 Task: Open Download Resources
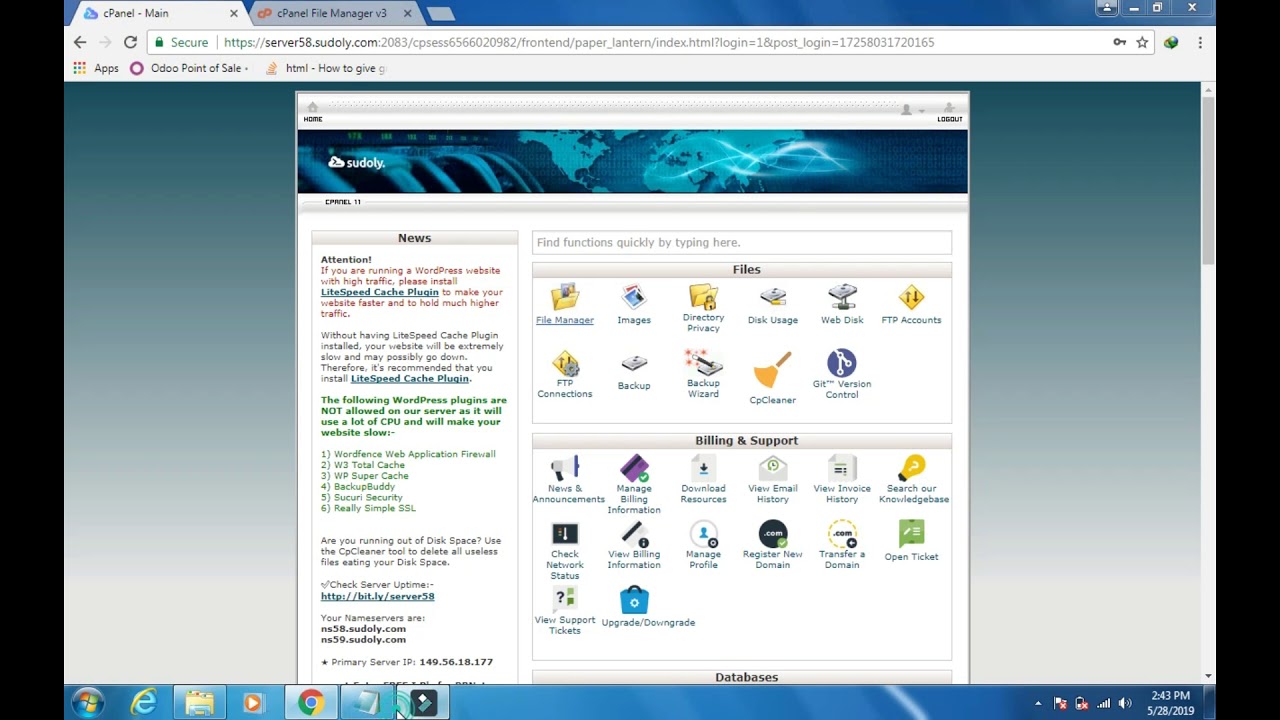point(703,468)
